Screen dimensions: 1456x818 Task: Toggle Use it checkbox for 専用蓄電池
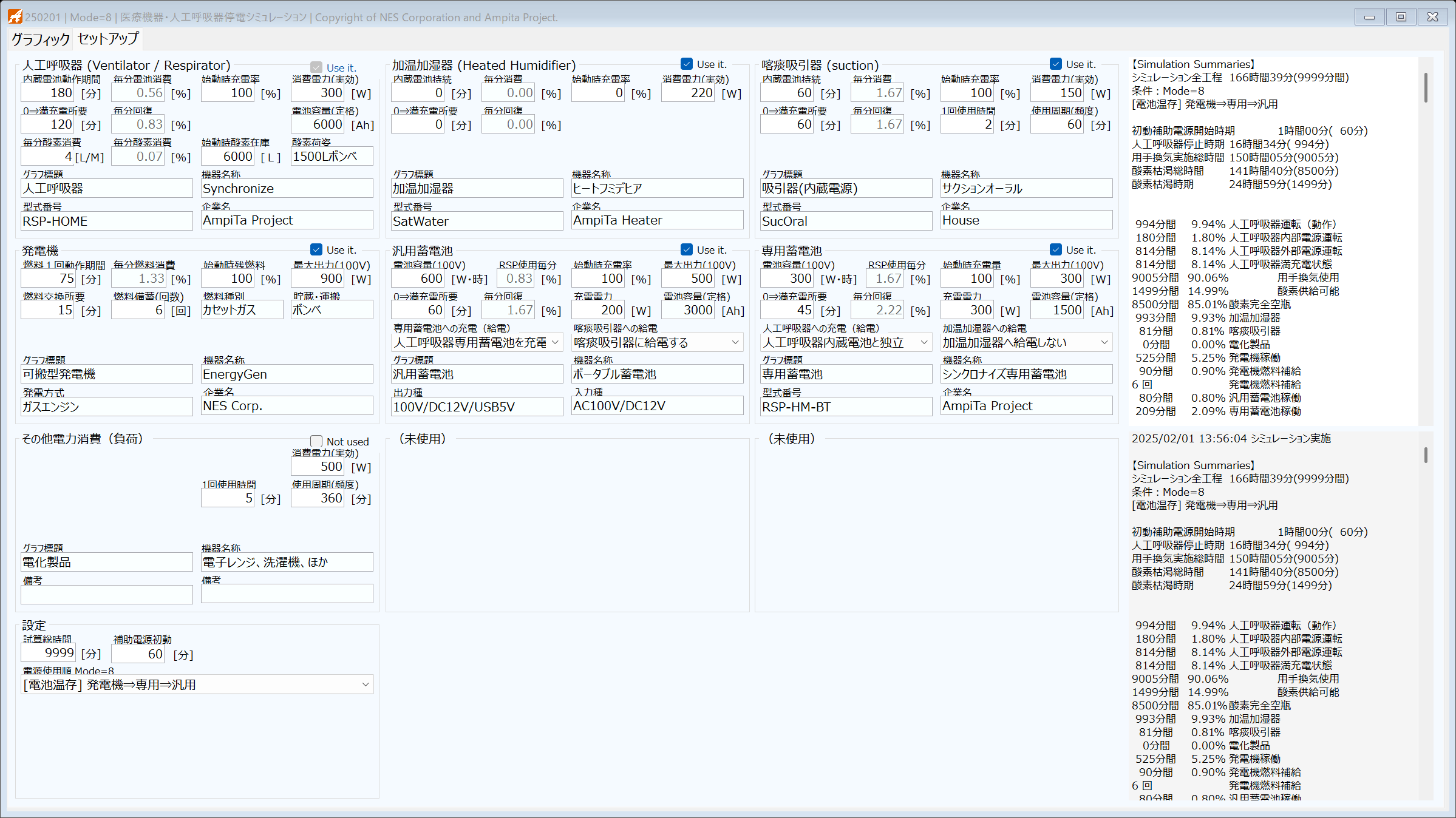[x=1056, y=249]
